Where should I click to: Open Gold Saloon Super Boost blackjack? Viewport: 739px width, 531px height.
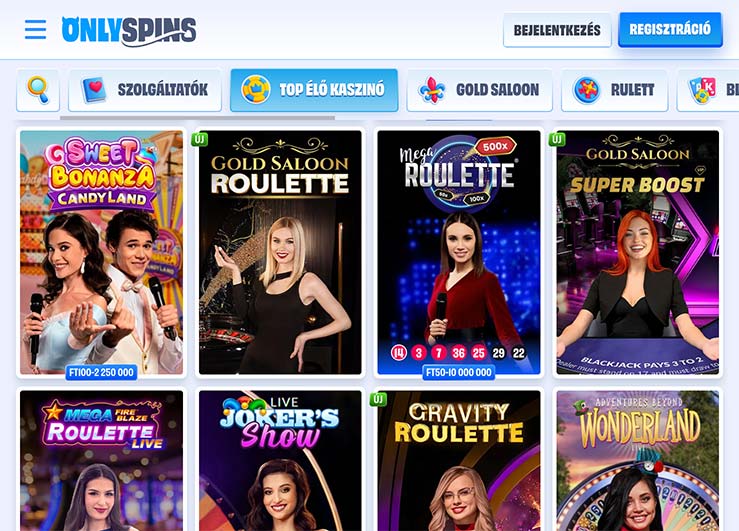(638, 253)
